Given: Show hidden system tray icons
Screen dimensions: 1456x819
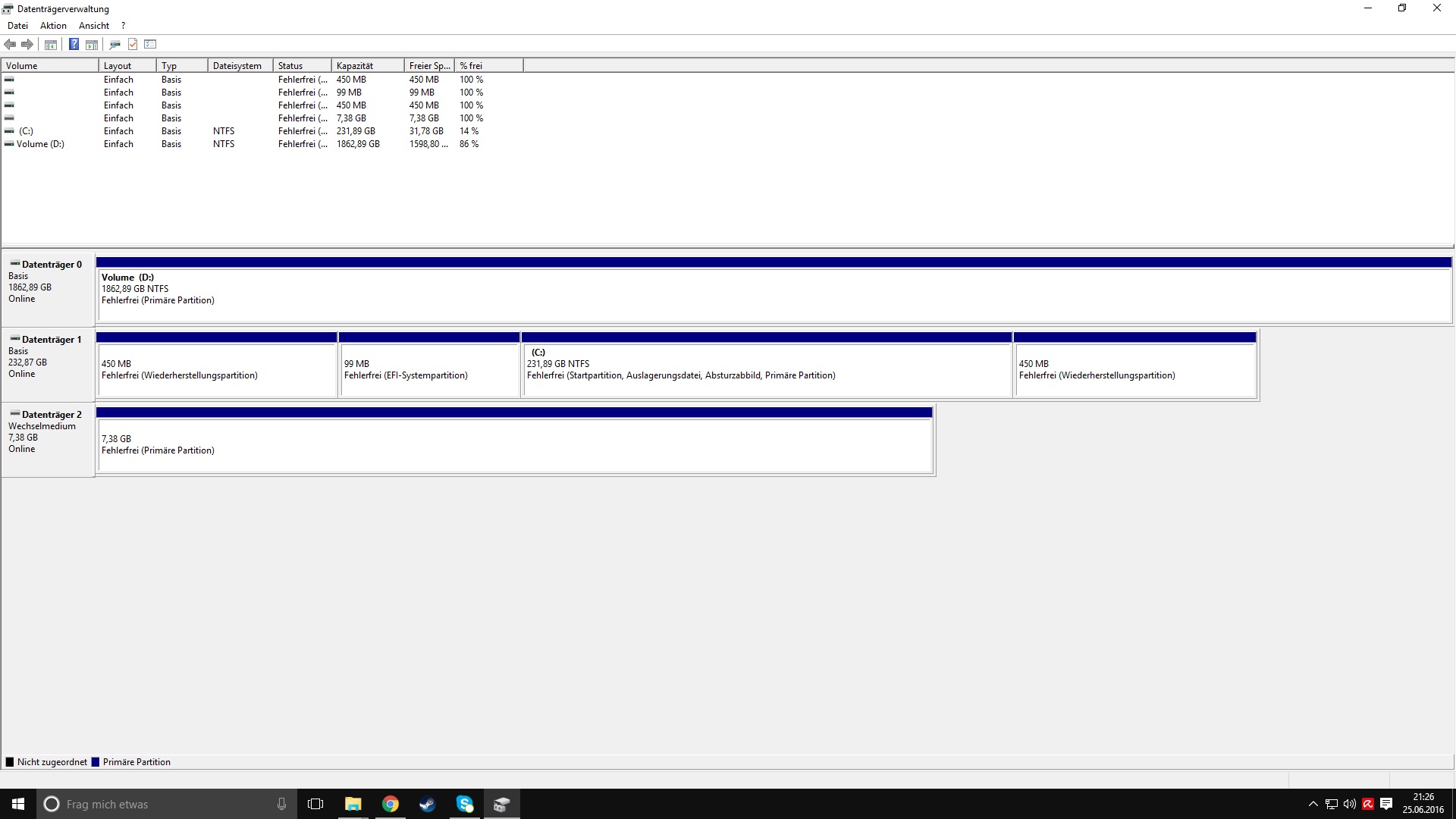Looking at the screenshot, I should click(x=1313, y=804).
